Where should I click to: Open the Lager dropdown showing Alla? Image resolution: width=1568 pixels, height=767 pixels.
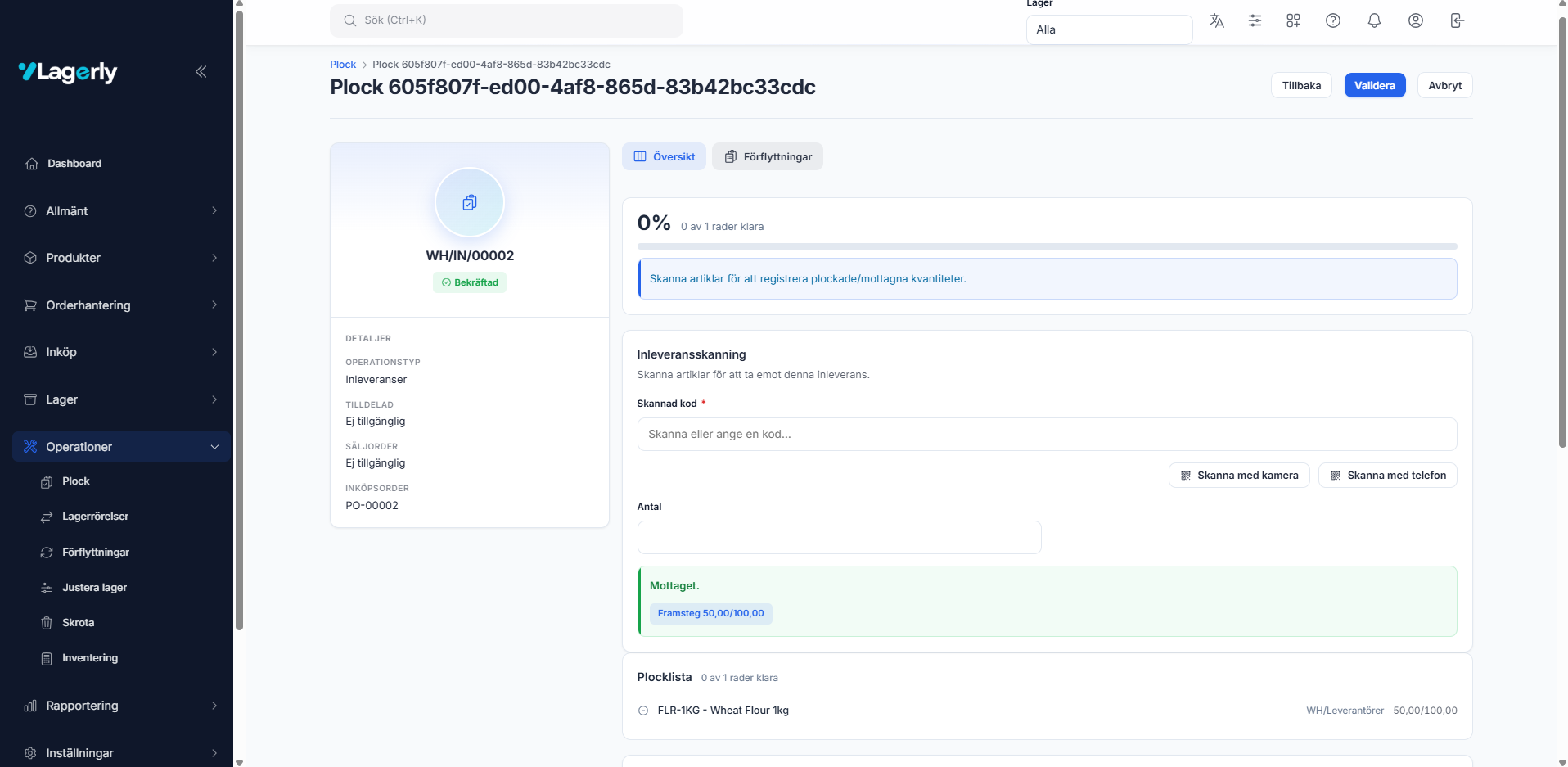[x=1108, y=30]
